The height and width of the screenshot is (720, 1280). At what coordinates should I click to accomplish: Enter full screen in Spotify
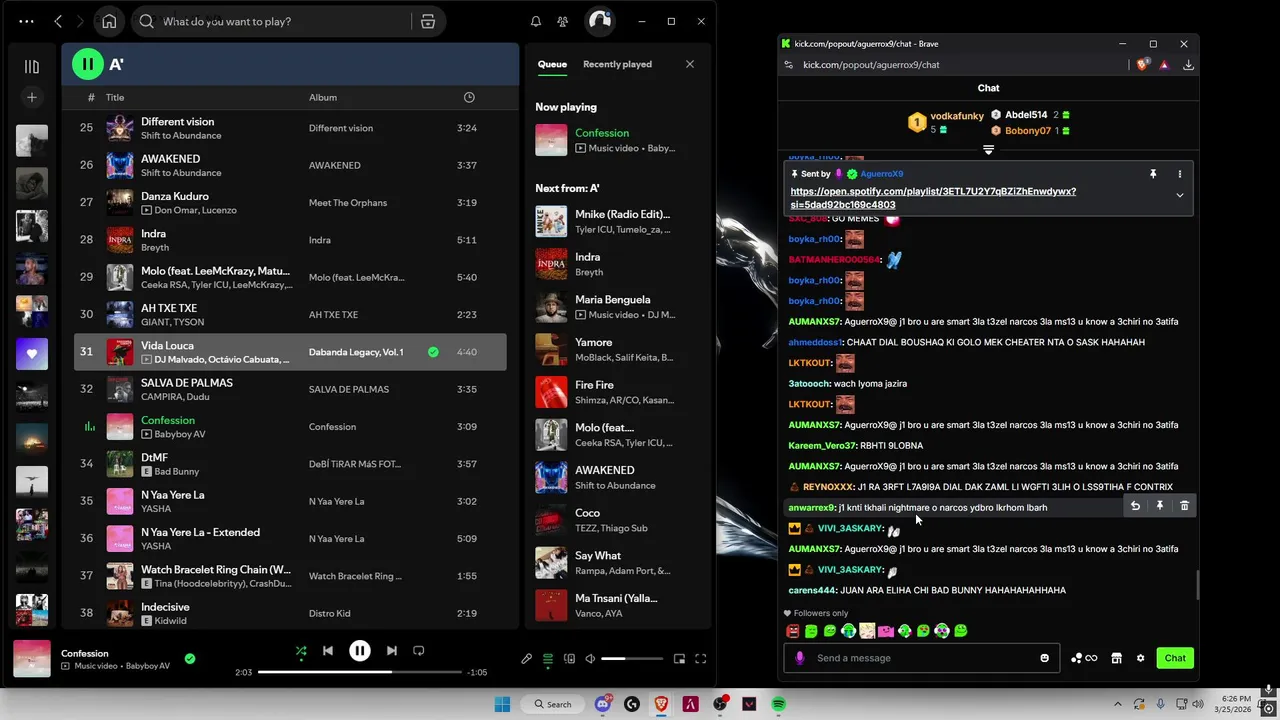point(701,659)
